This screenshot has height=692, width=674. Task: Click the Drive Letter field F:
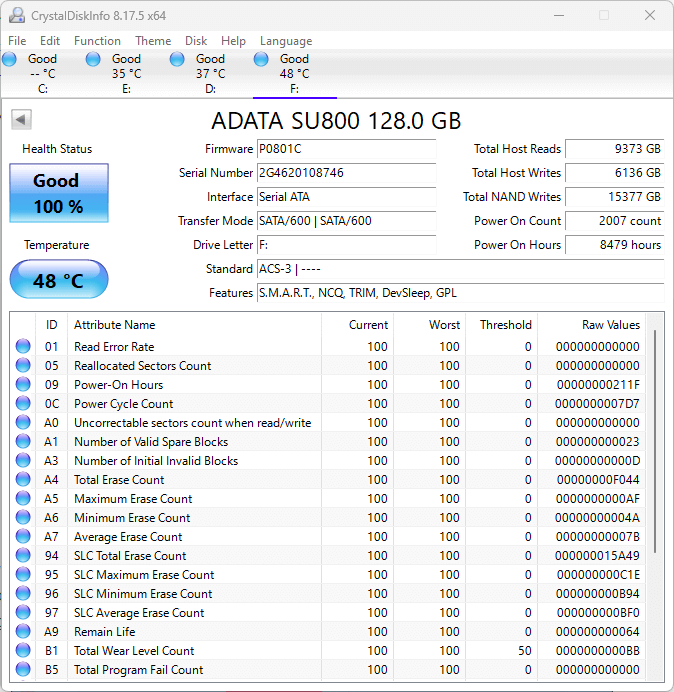346,244
